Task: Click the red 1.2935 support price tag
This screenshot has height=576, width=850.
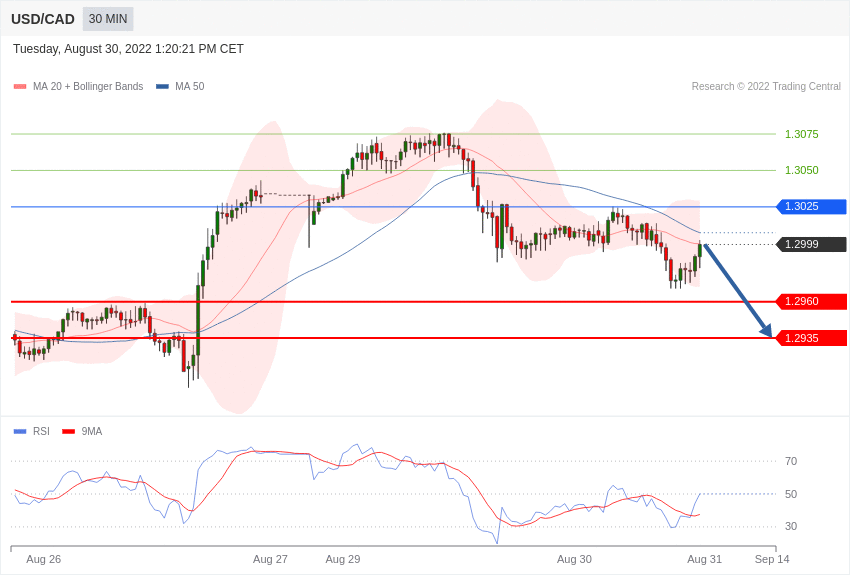Action: pos(812,338)
